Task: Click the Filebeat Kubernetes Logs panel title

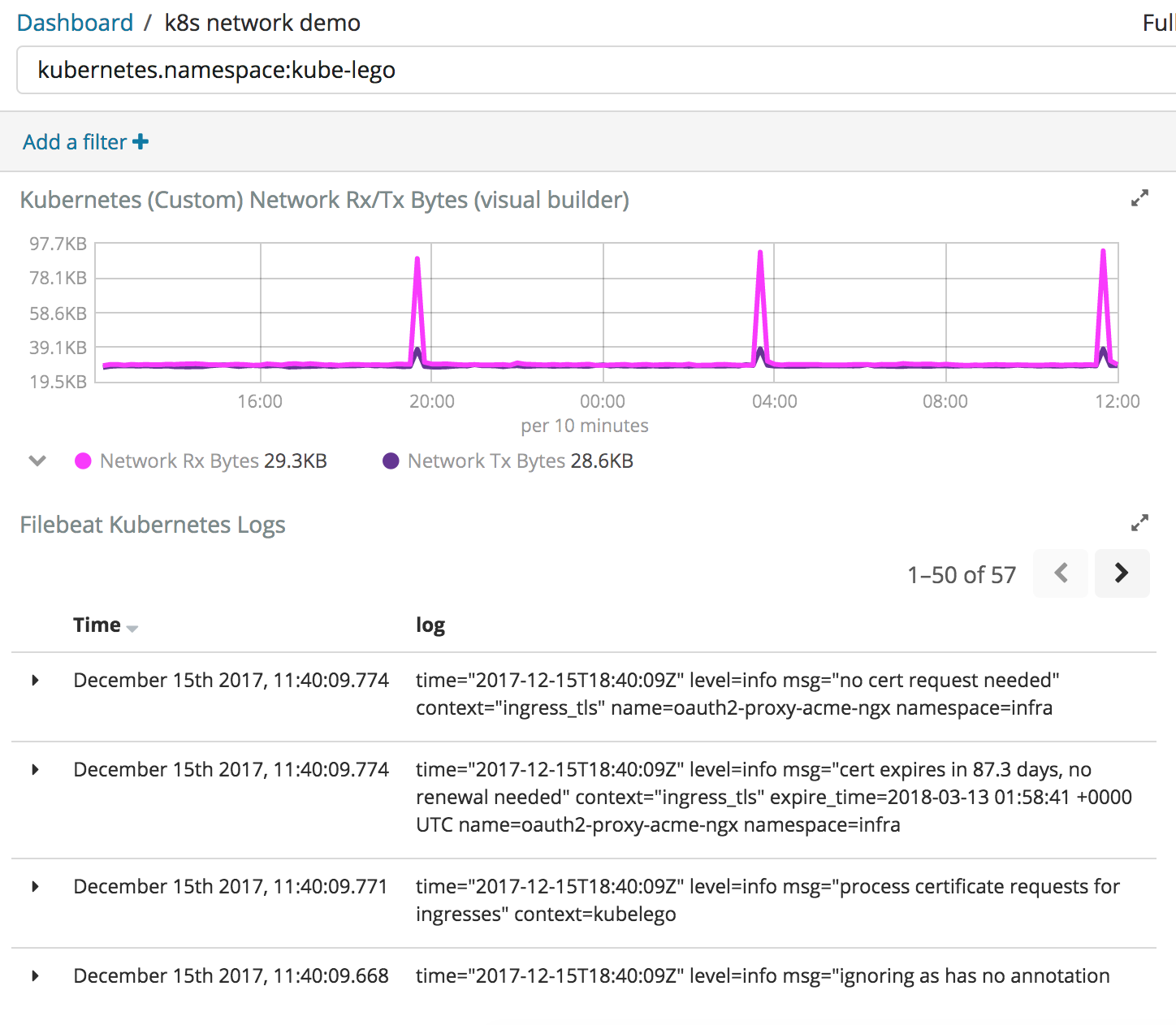Action: coord(153,525)
